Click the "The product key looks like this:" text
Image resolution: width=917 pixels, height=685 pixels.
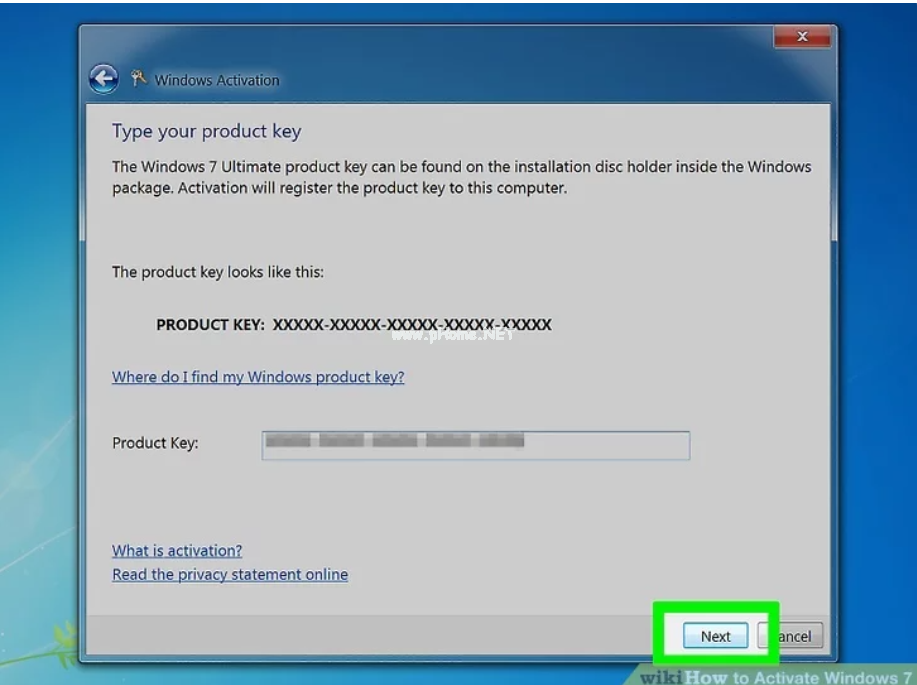[218, 272]
